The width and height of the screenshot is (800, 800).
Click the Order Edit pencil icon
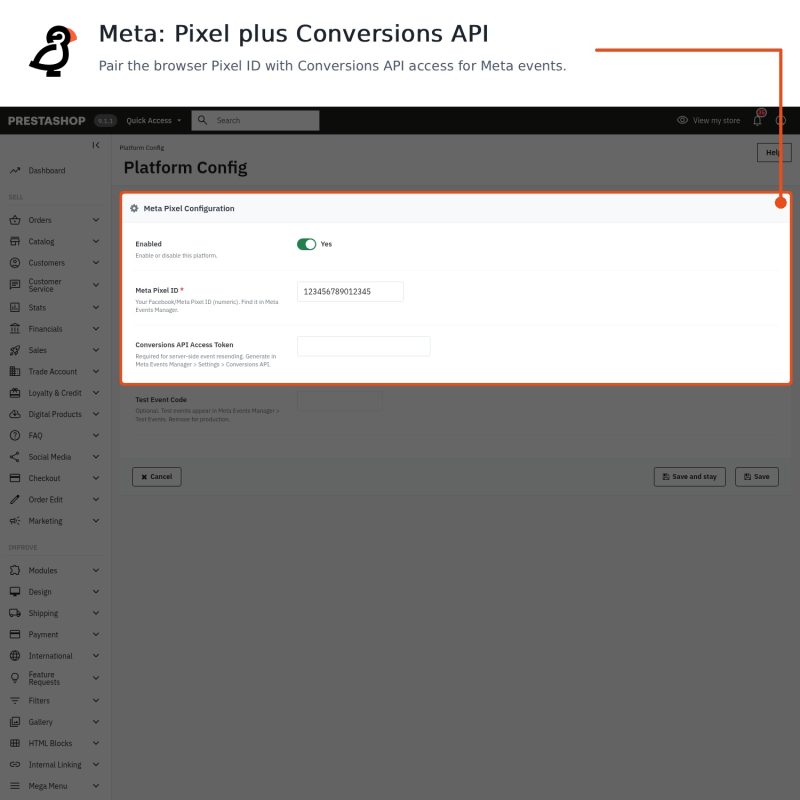[x=15, y=499]
